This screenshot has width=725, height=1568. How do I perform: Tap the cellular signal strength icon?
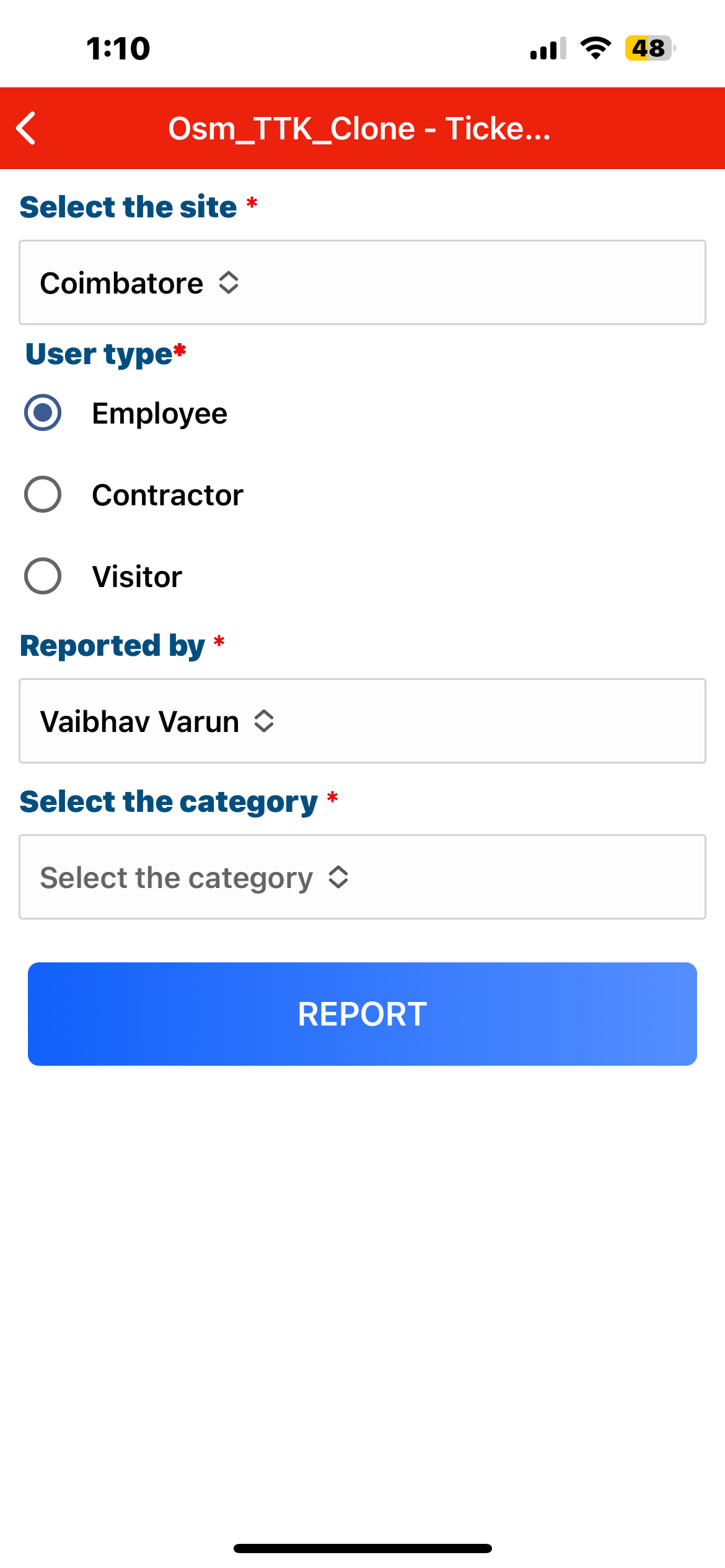point(548,48)
